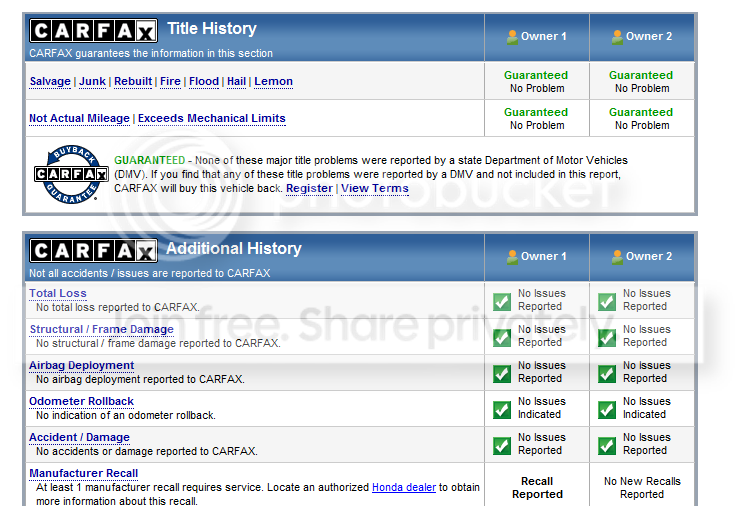739x506 pixels.
Task: Click Owner 2 person icon in Title History
Action: 617,37
